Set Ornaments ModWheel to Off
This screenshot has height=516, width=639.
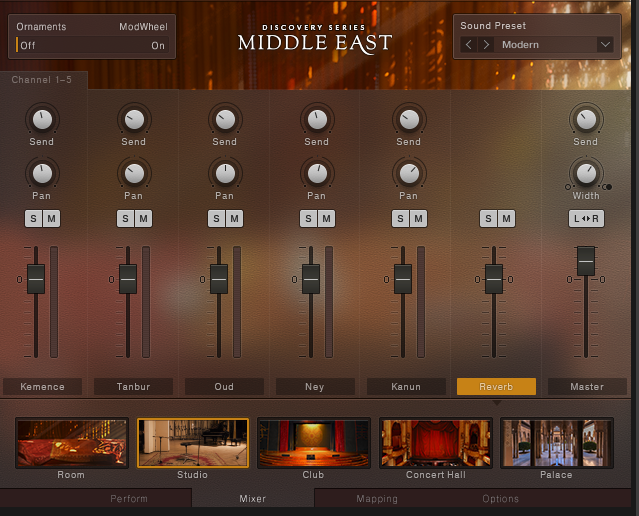point(28,46)
